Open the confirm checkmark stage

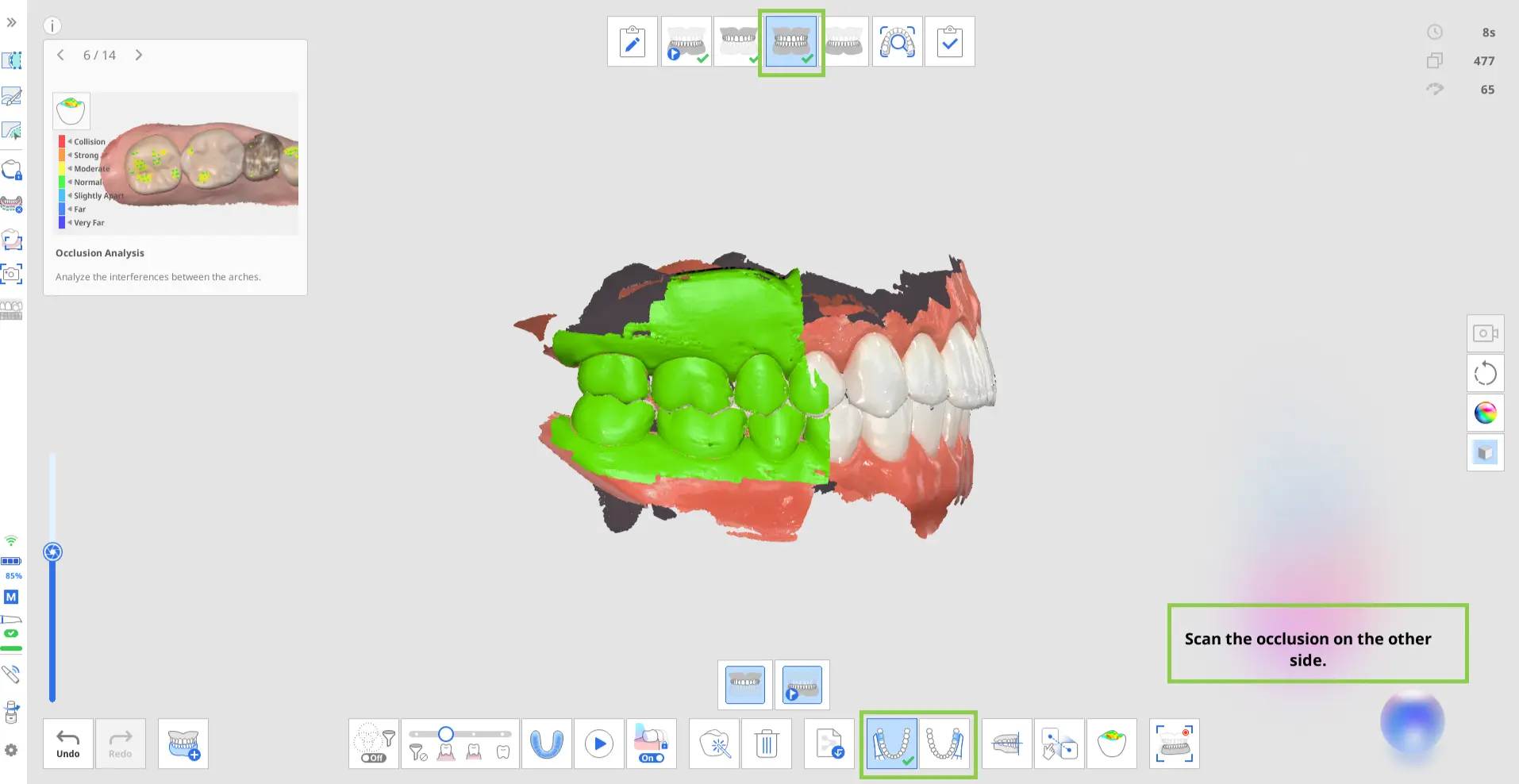coord(950,42)
